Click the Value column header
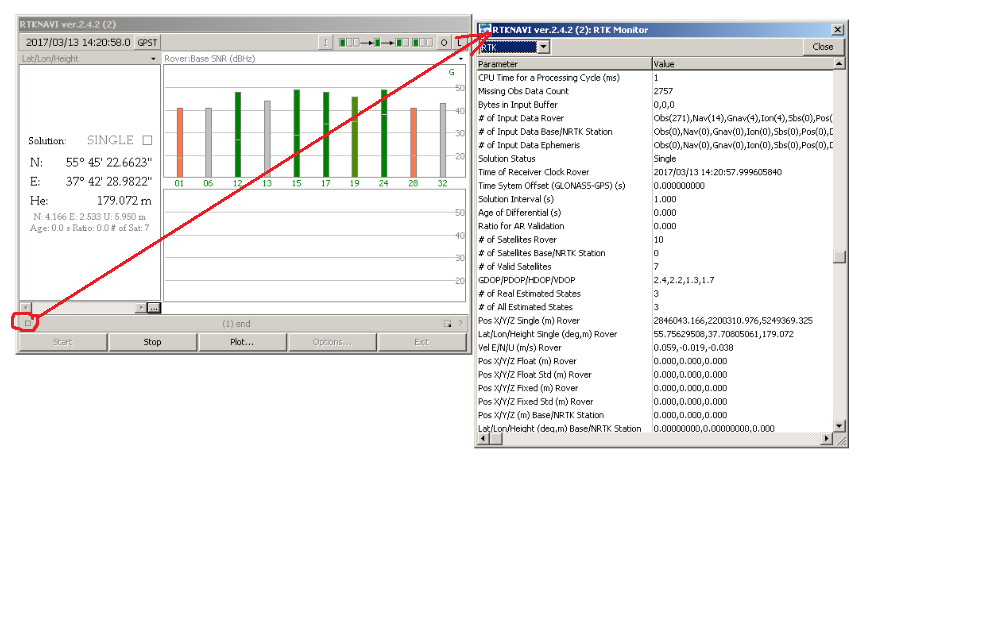This screenshot has height=630, width=1008. pos(740,64)
